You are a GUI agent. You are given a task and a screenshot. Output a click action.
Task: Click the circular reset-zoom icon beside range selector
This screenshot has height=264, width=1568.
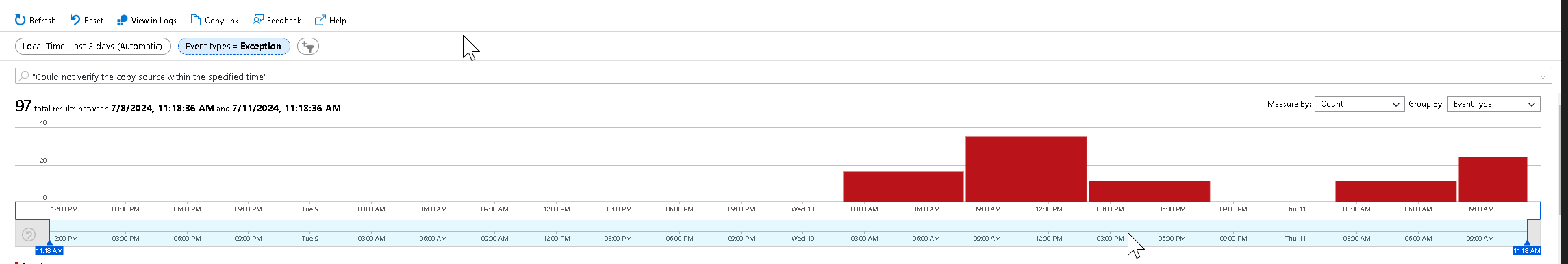tap(29, 235)
